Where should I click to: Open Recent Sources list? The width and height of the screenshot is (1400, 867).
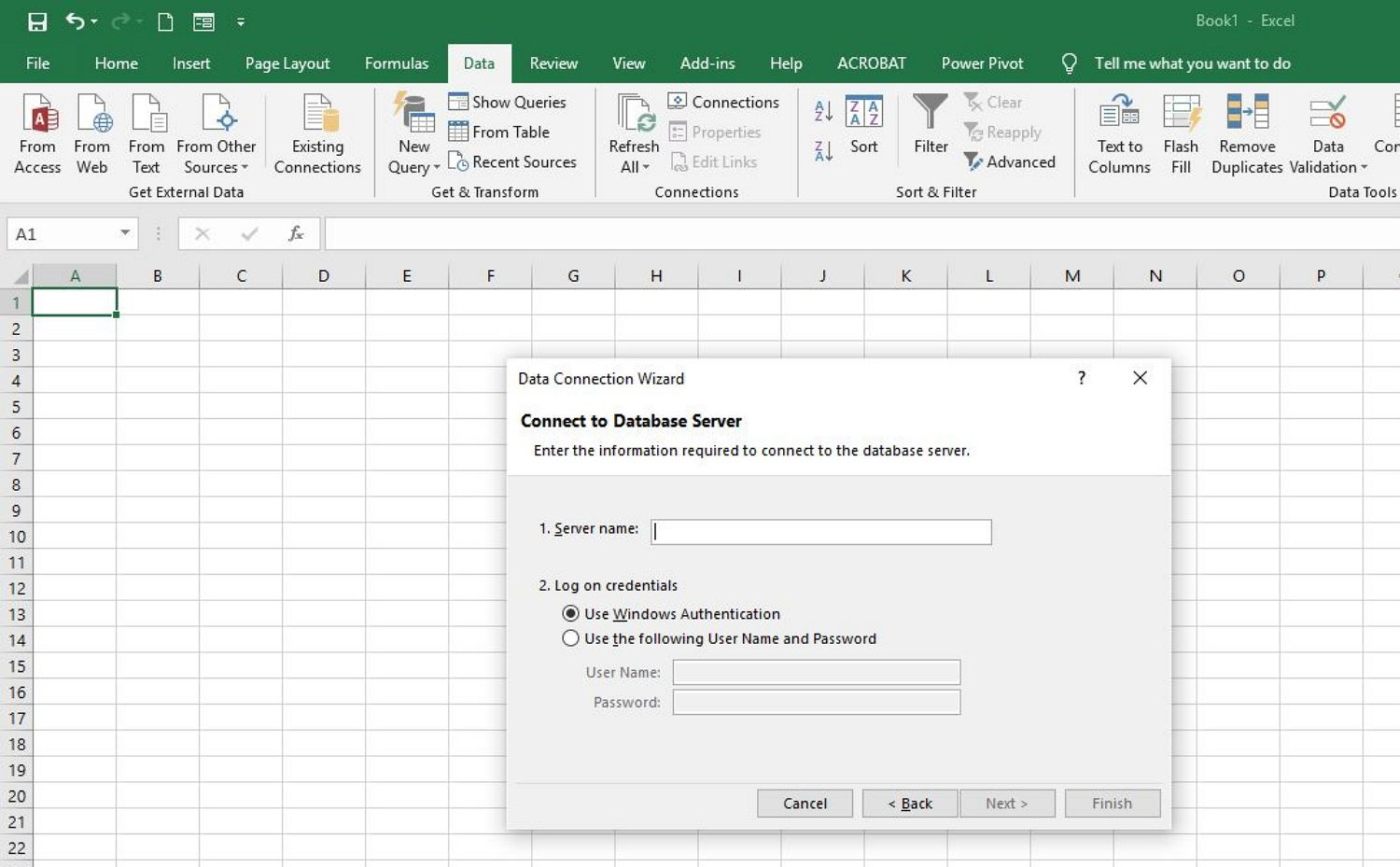[x=514, y=161]
